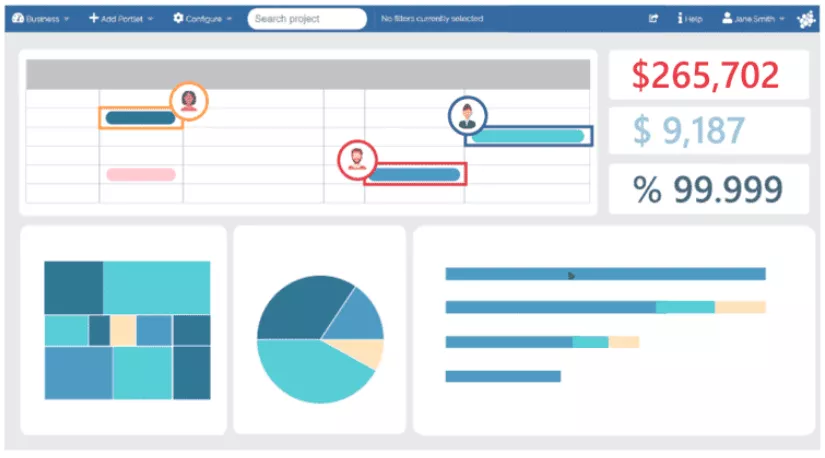The height and width of the screenshot is (458, 825).
Task: Click the pink task bar in the Gantt
Action: point(141,174)
